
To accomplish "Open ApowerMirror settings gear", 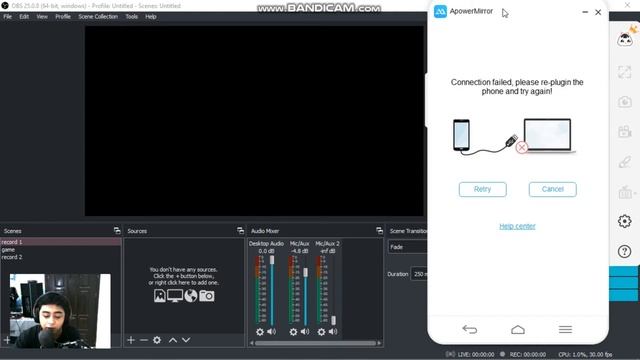I will (x=624, y=221).
